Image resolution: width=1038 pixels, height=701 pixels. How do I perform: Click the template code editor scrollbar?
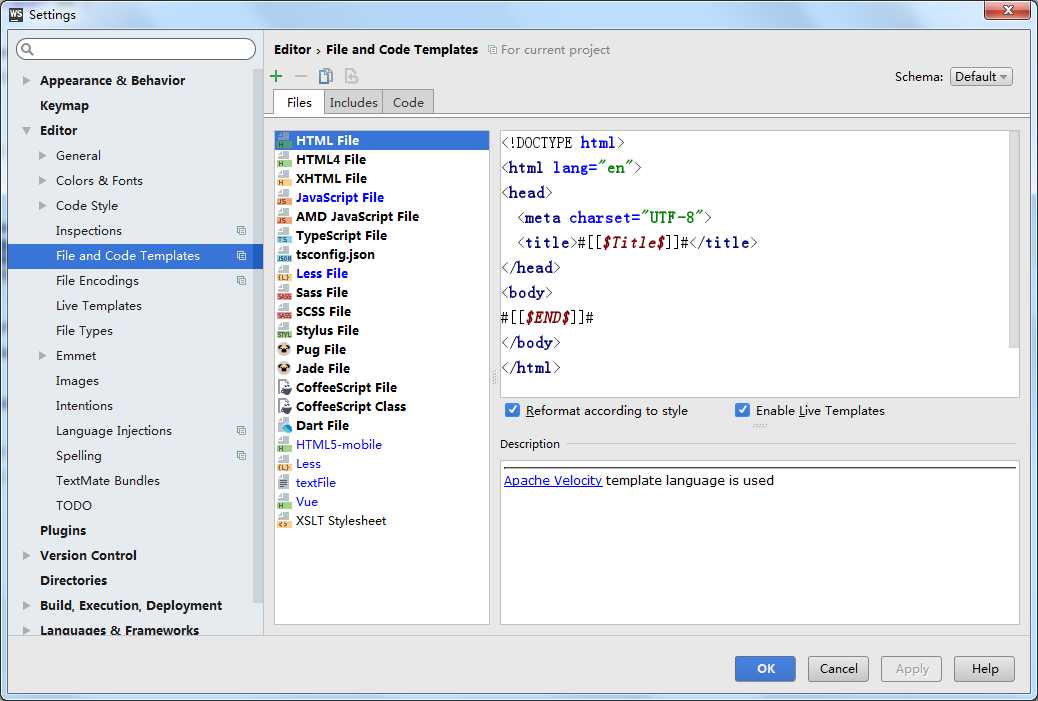[x=1014, y=238]
